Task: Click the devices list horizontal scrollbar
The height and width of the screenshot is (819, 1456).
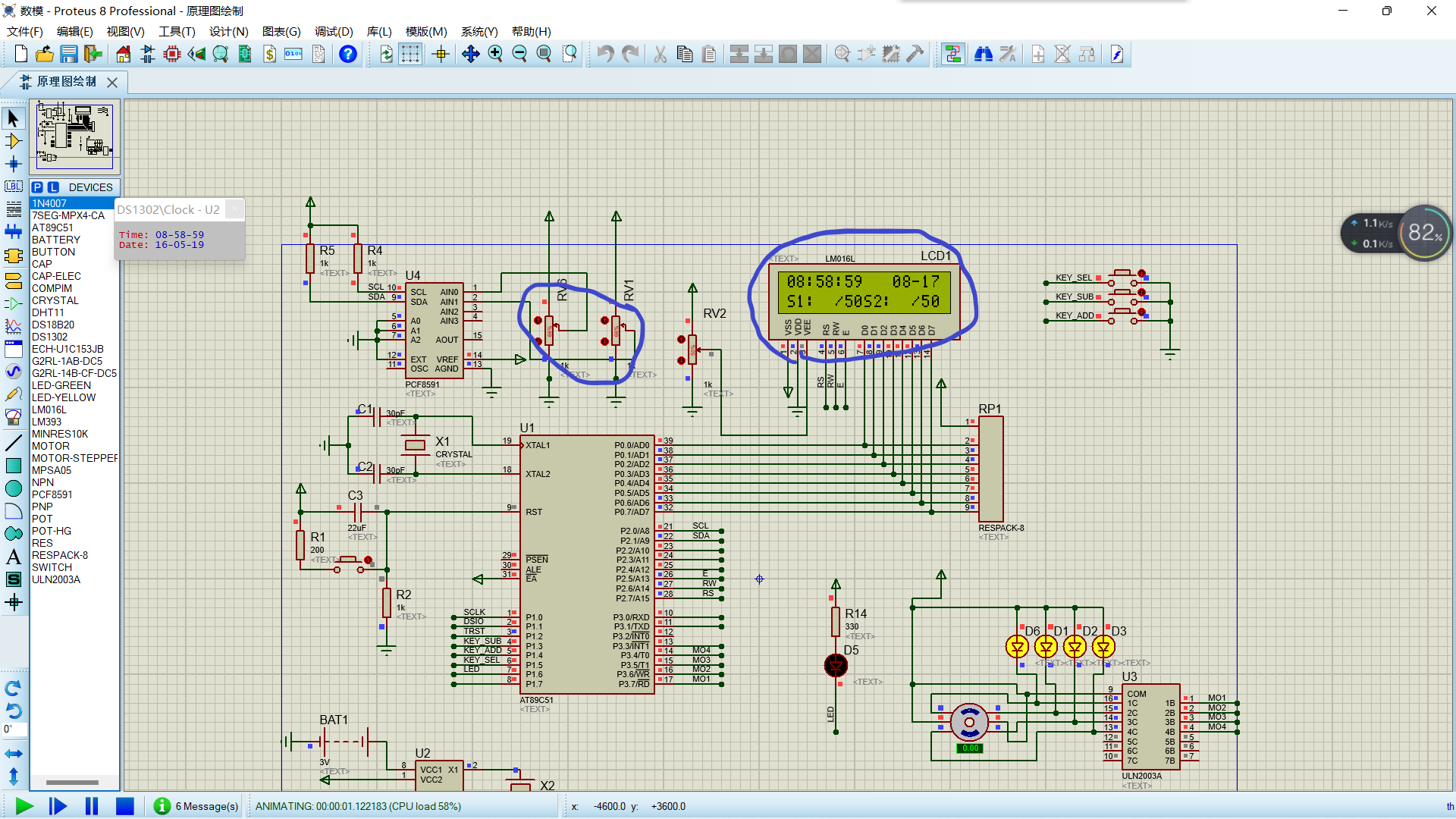Action: 73,782
